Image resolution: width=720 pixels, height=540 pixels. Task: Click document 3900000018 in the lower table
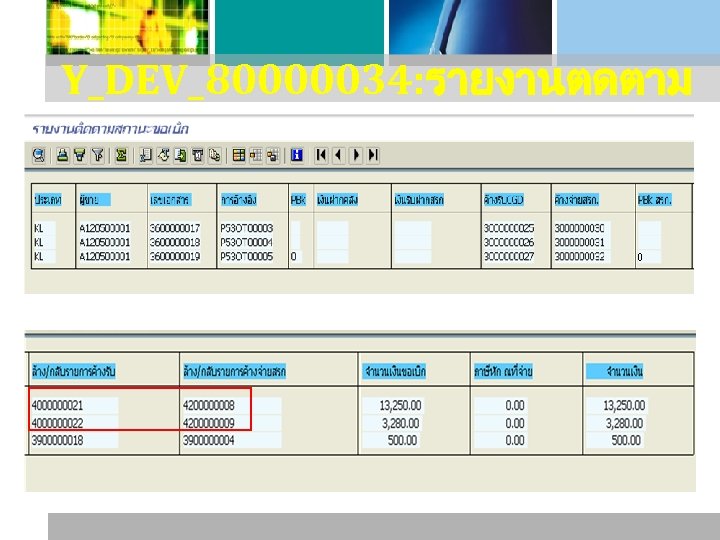click(x=57, y=440)
